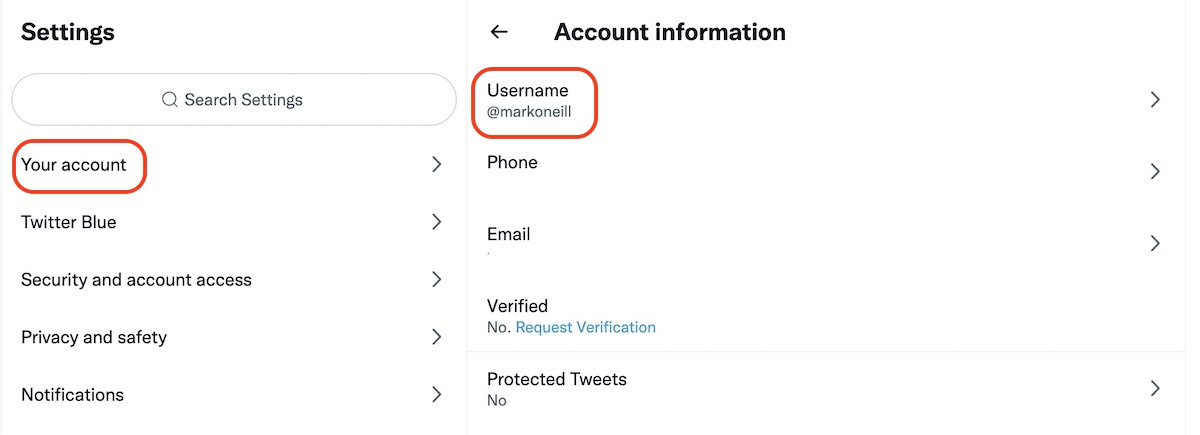Image resolution: width=1200 pixels, height=435 pixels.
Task: Open Notifications settings
Action: (x=72, y=395)
